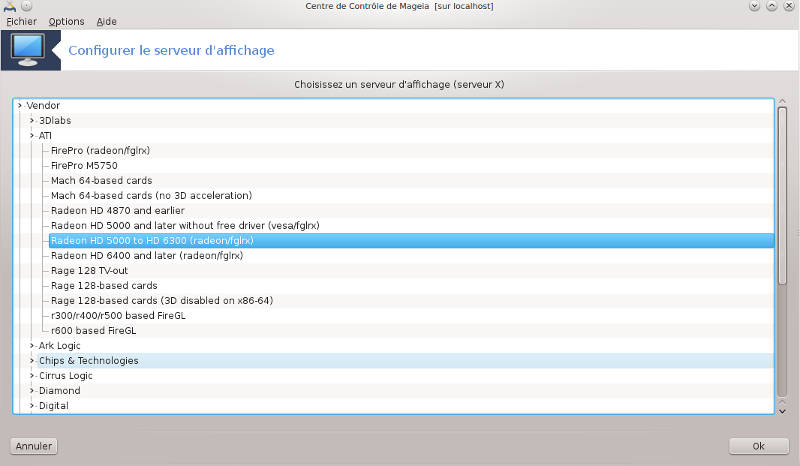The image size is (800, 466).
Task: Select r600 based FireGL entry
Action: 93,331
